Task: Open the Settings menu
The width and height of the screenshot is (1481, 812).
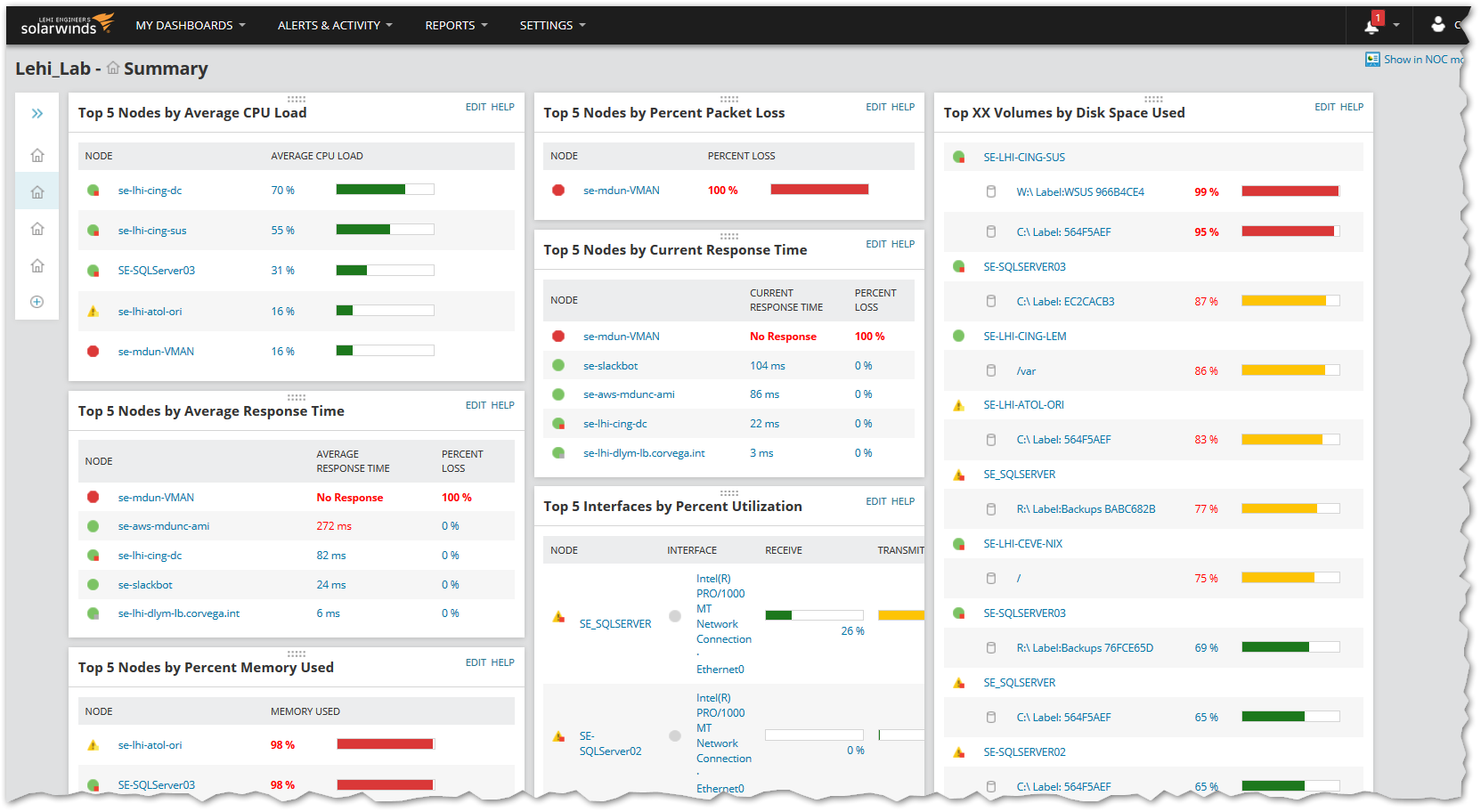Action: (x=552, y=25)
